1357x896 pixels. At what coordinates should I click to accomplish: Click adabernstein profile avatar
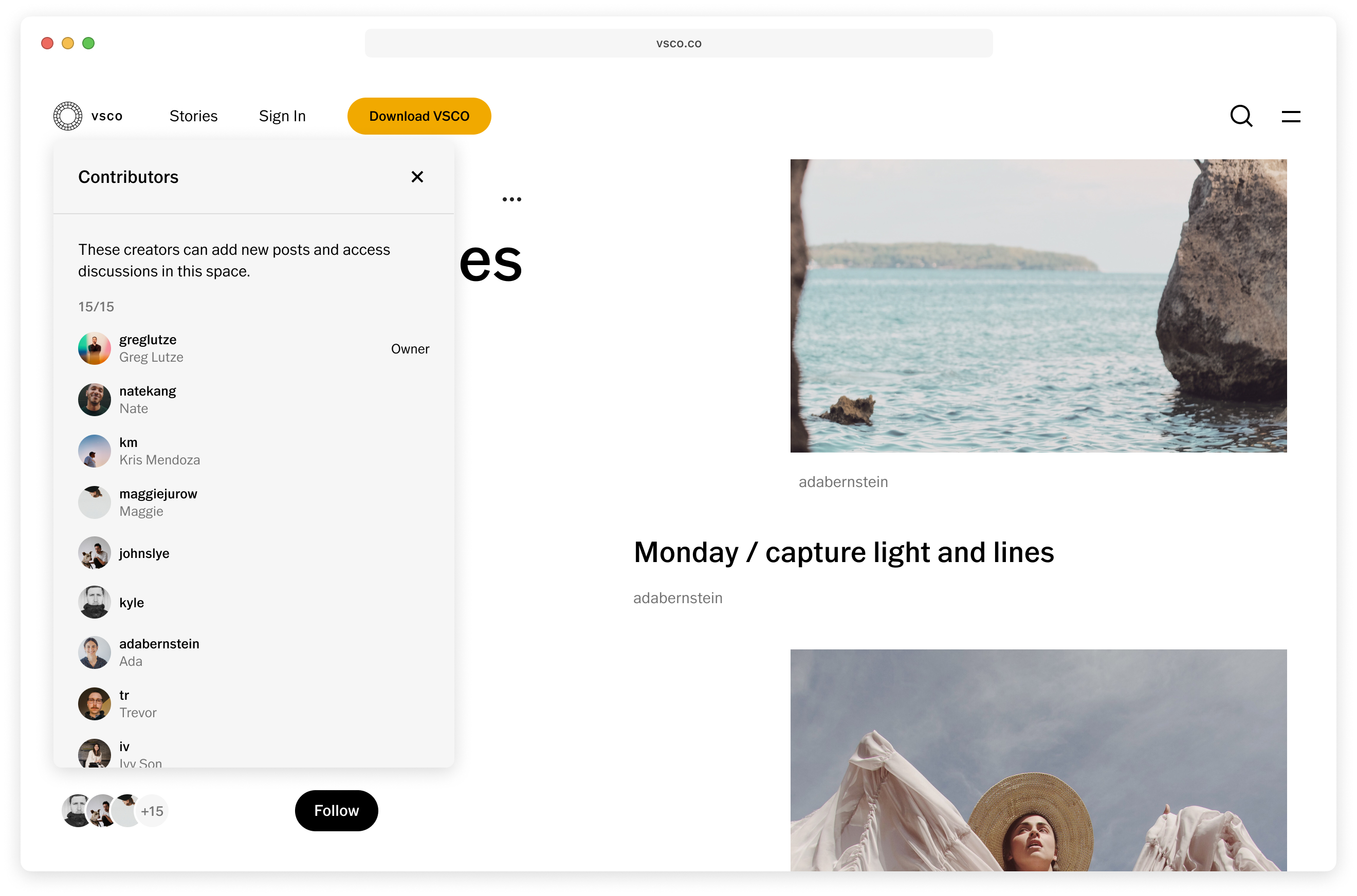(93, 652)
